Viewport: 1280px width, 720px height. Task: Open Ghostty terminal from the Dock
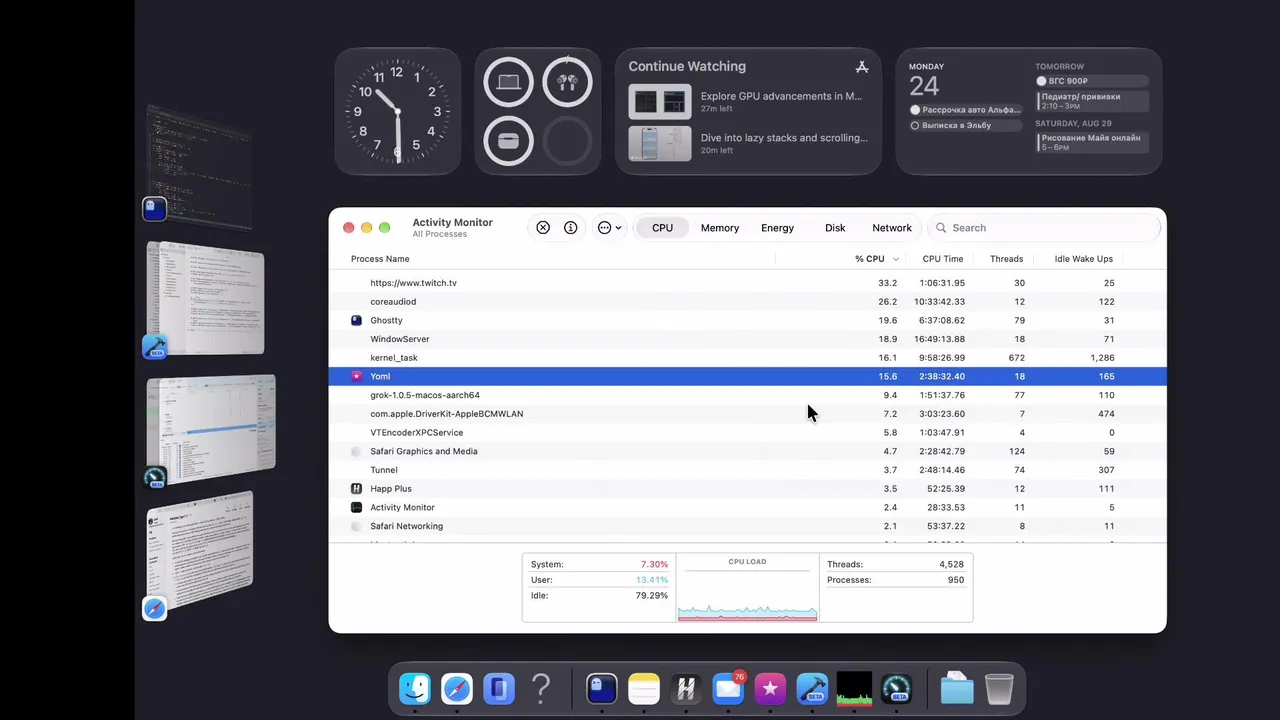(x=601, y=689)
